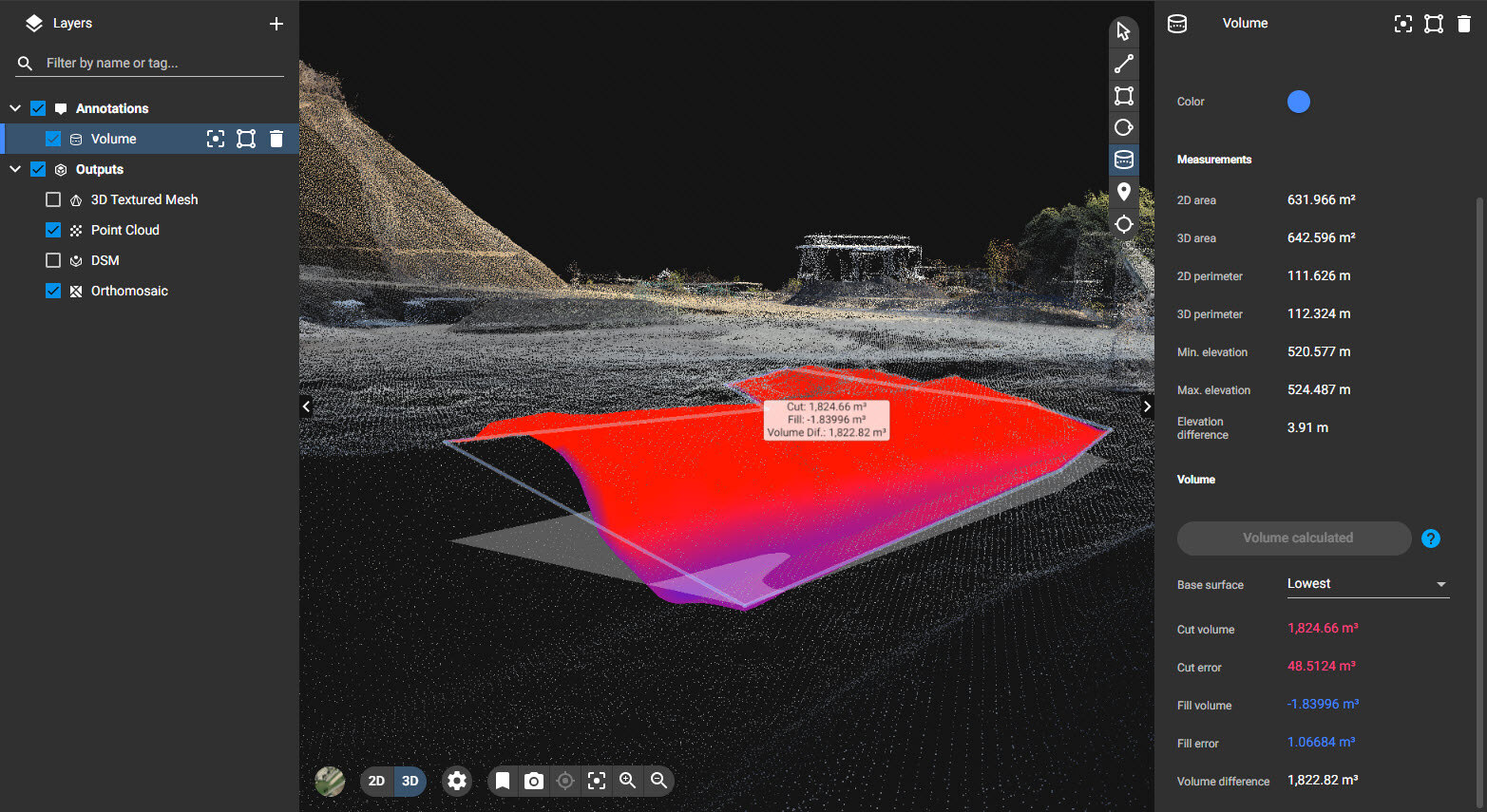Hide the Point Cloud layer

(x=53, y=230)
